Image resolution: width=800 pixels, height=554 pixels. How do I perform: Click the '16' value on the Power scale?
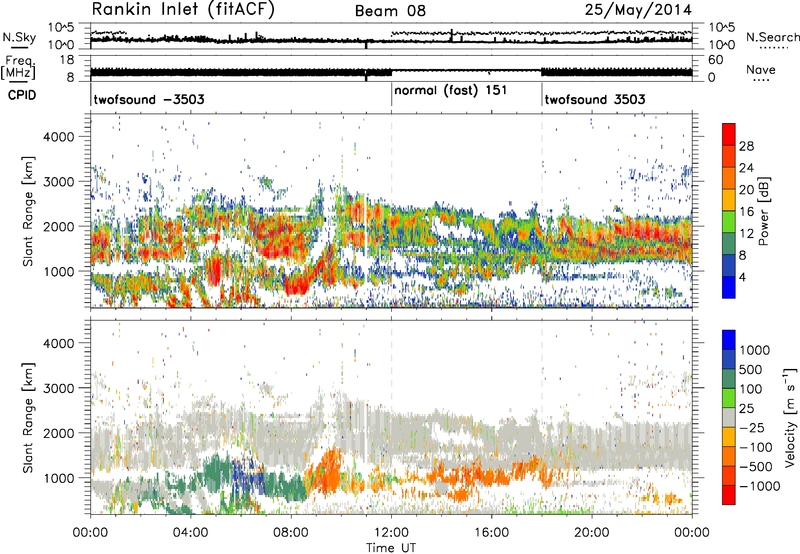(x=746, y=212)
